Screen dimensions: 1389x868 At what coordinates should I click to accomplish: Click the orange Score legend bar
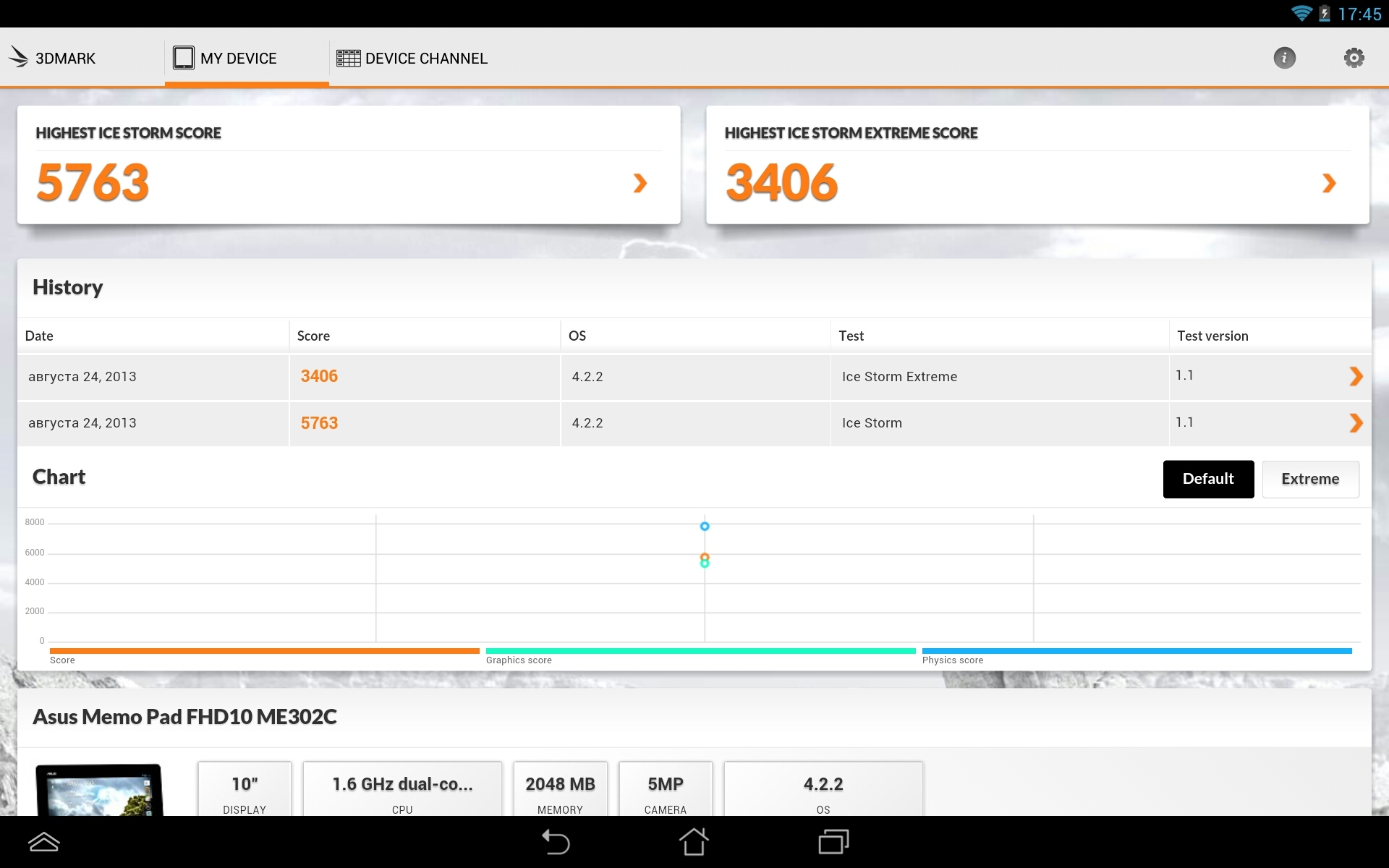[x=264, y=651]
